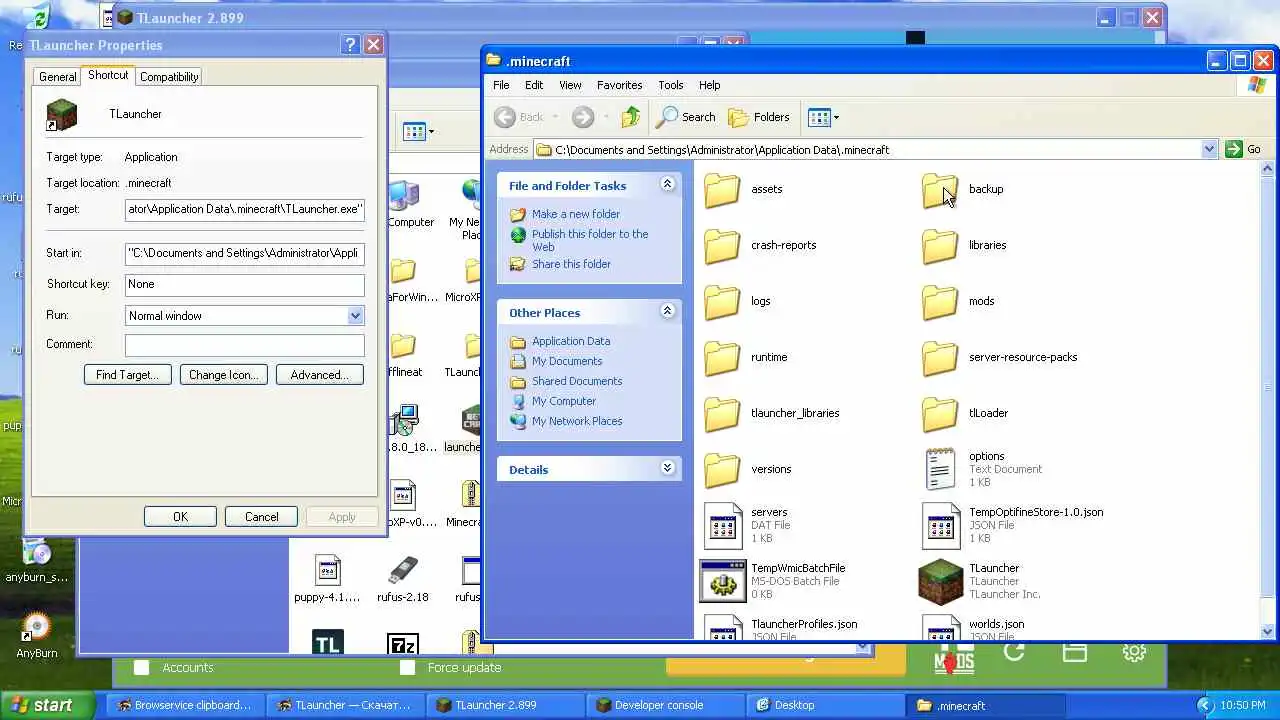Select the TempOptifineStore-1.0.json file
Viewport: 1280px width, 720px height.
click(x=1012, y=525)
